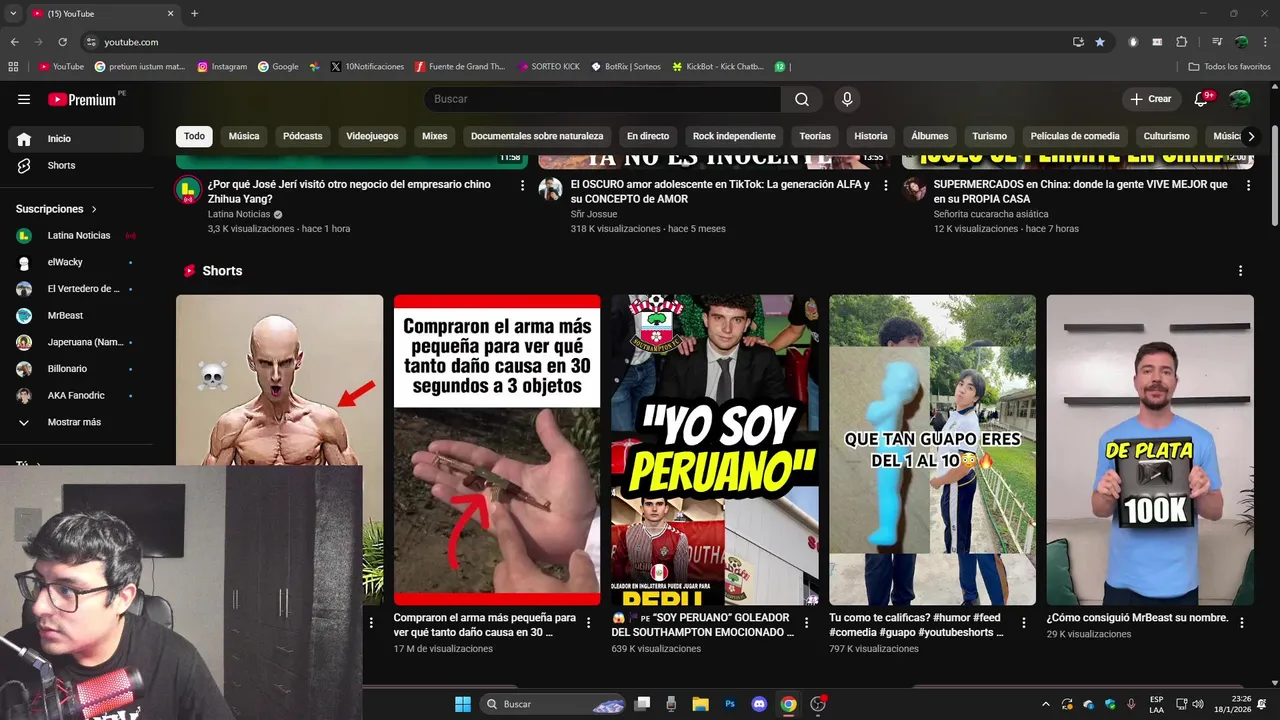Open the El Vertedero de subscription
This screenshot has width=1280, height=720.
click(76, 289)
